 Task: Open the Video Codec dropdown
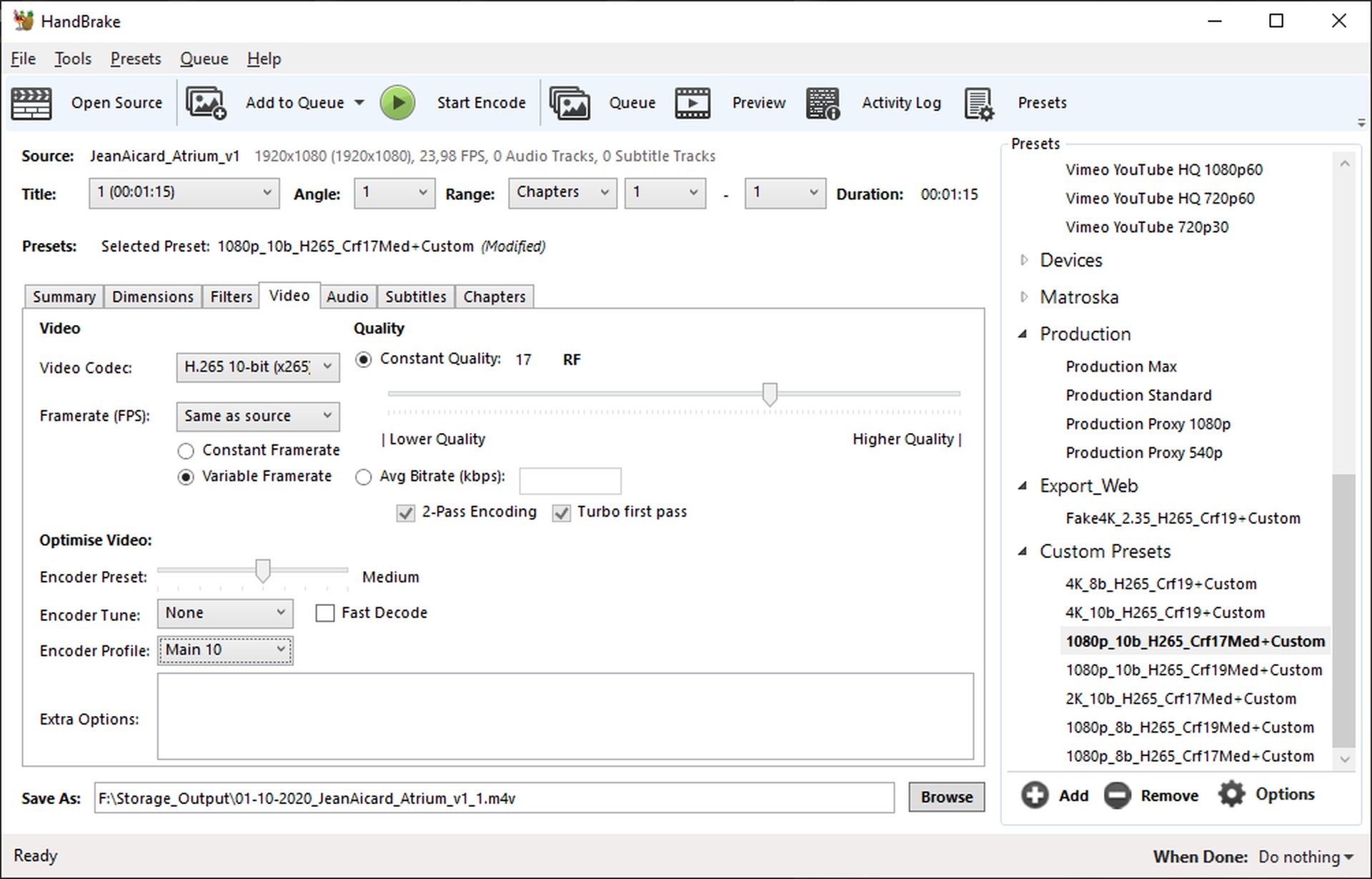point(257,367)
